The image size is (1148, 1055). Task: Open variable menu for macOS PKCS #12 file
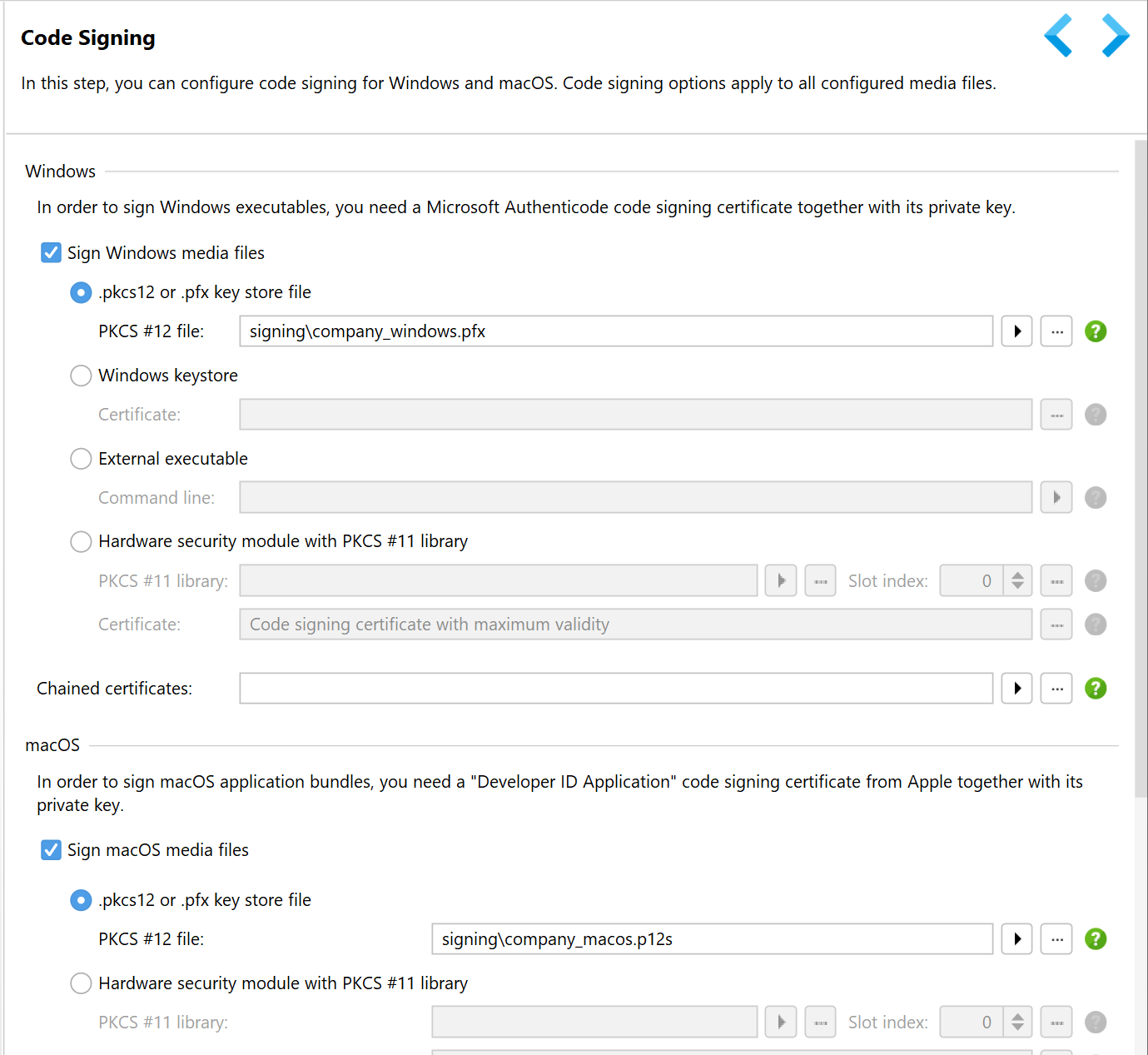[1016, 939]
